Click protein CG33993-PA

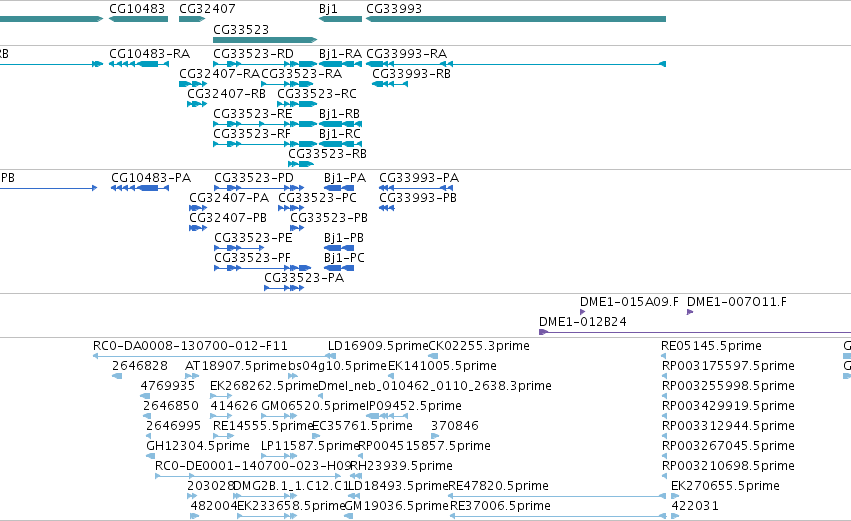416,188
